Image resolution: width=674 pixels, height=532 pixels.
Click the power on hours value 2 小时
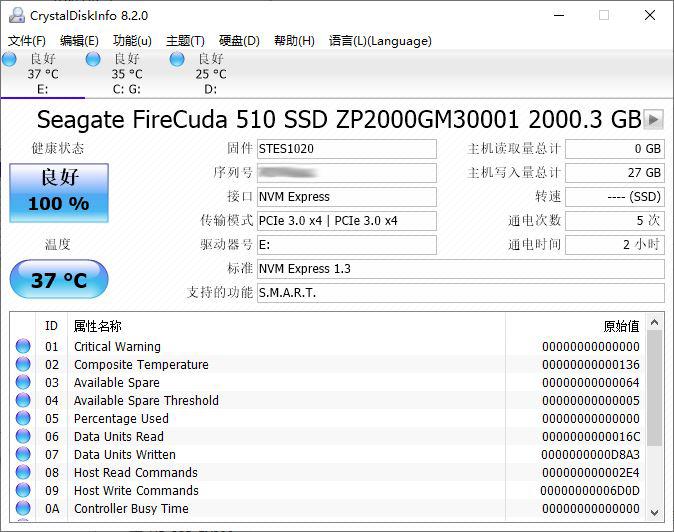[x=615, y=245]
